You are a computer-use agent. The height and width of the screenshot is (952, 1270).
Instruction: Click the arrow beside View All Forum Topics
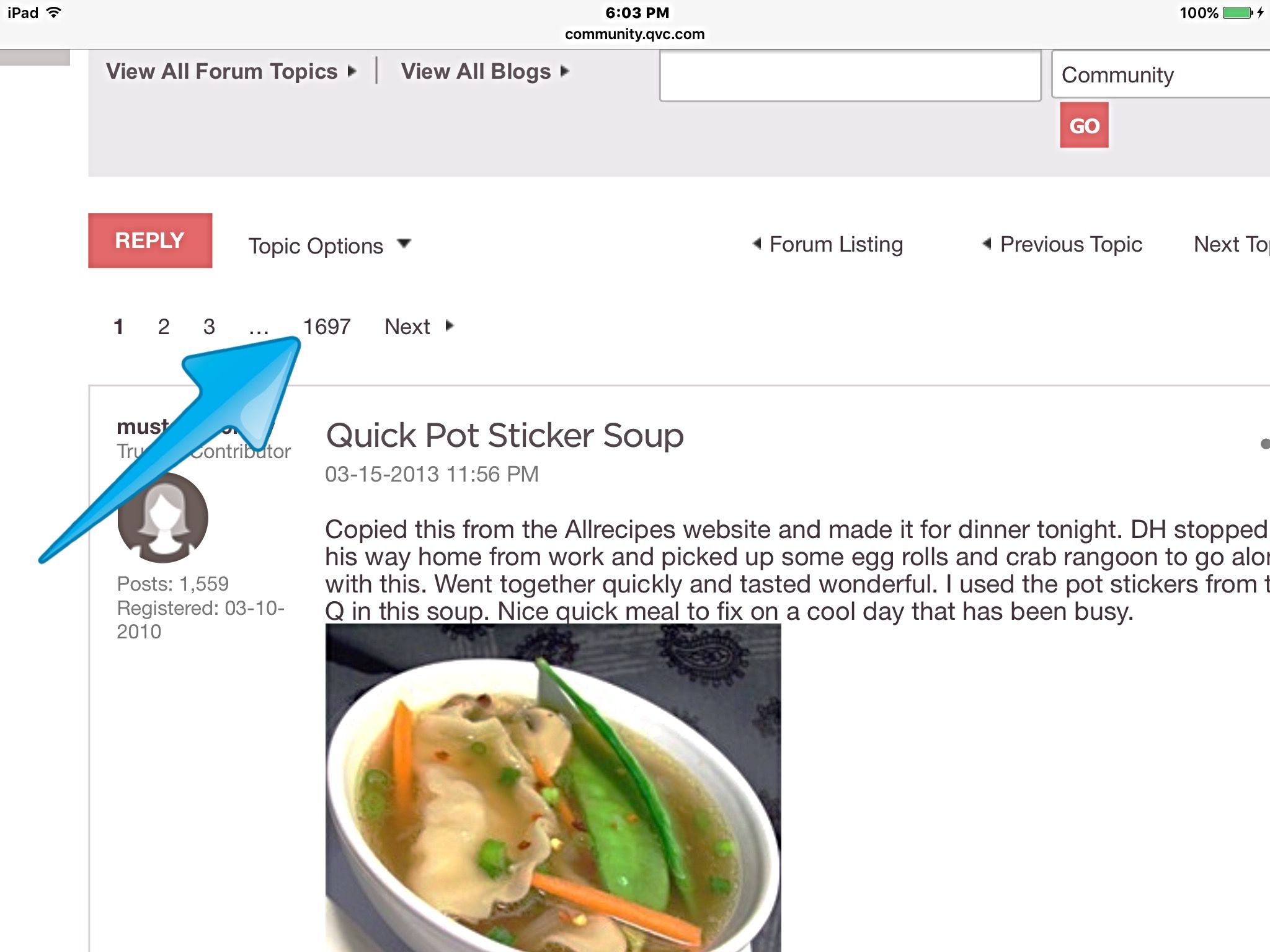[352, 71]
